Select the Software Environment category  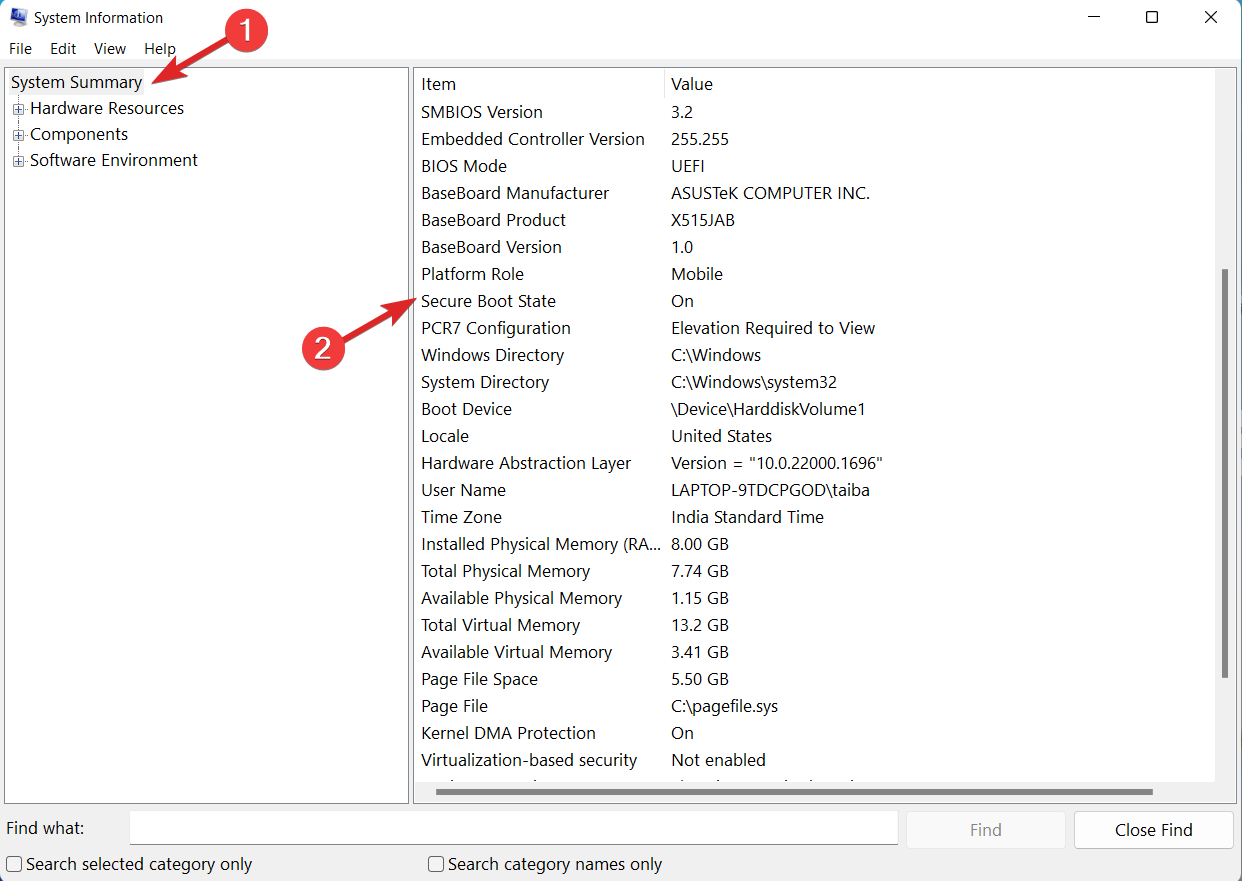tap(114, 160)
